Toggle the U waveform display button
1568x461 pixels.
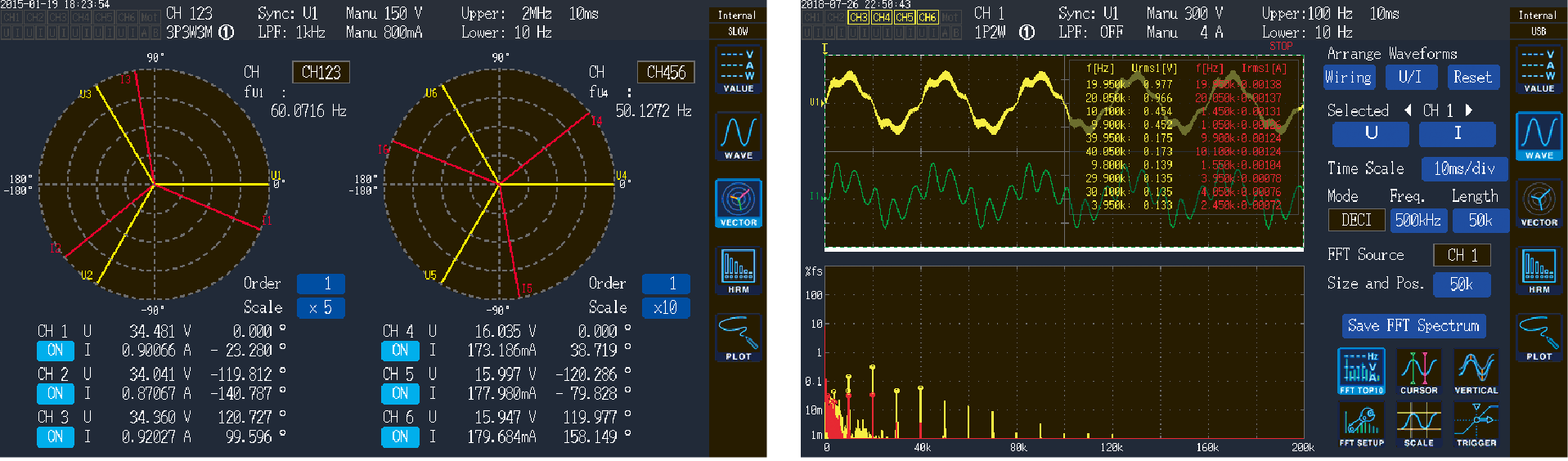click(x=1371, y=133)
